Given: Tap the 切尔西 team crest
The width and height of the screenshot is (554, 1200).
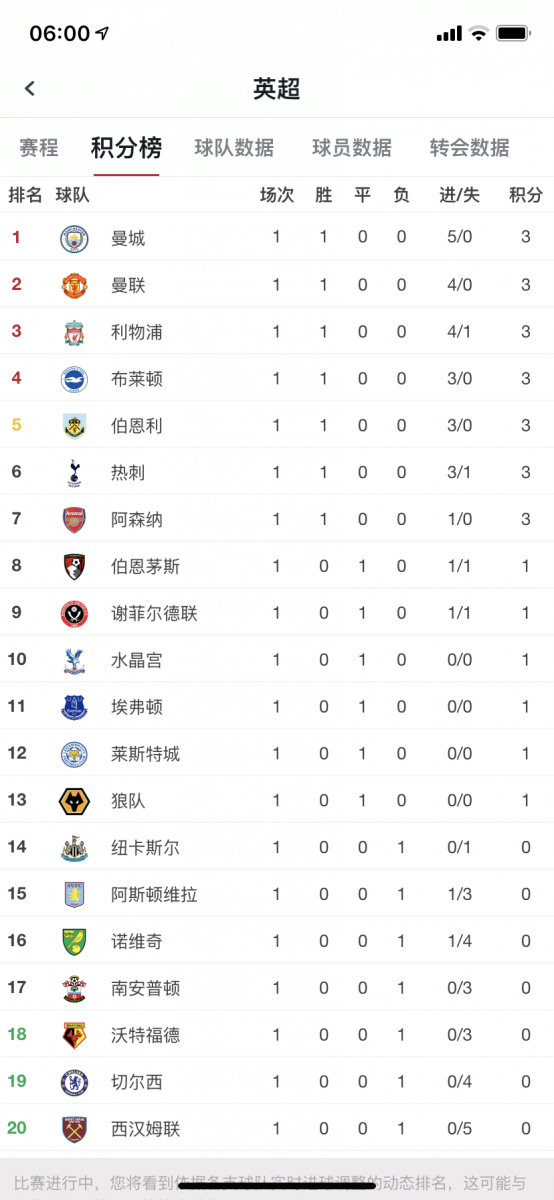Looking at the screenshot, I should pos(74,1082).
